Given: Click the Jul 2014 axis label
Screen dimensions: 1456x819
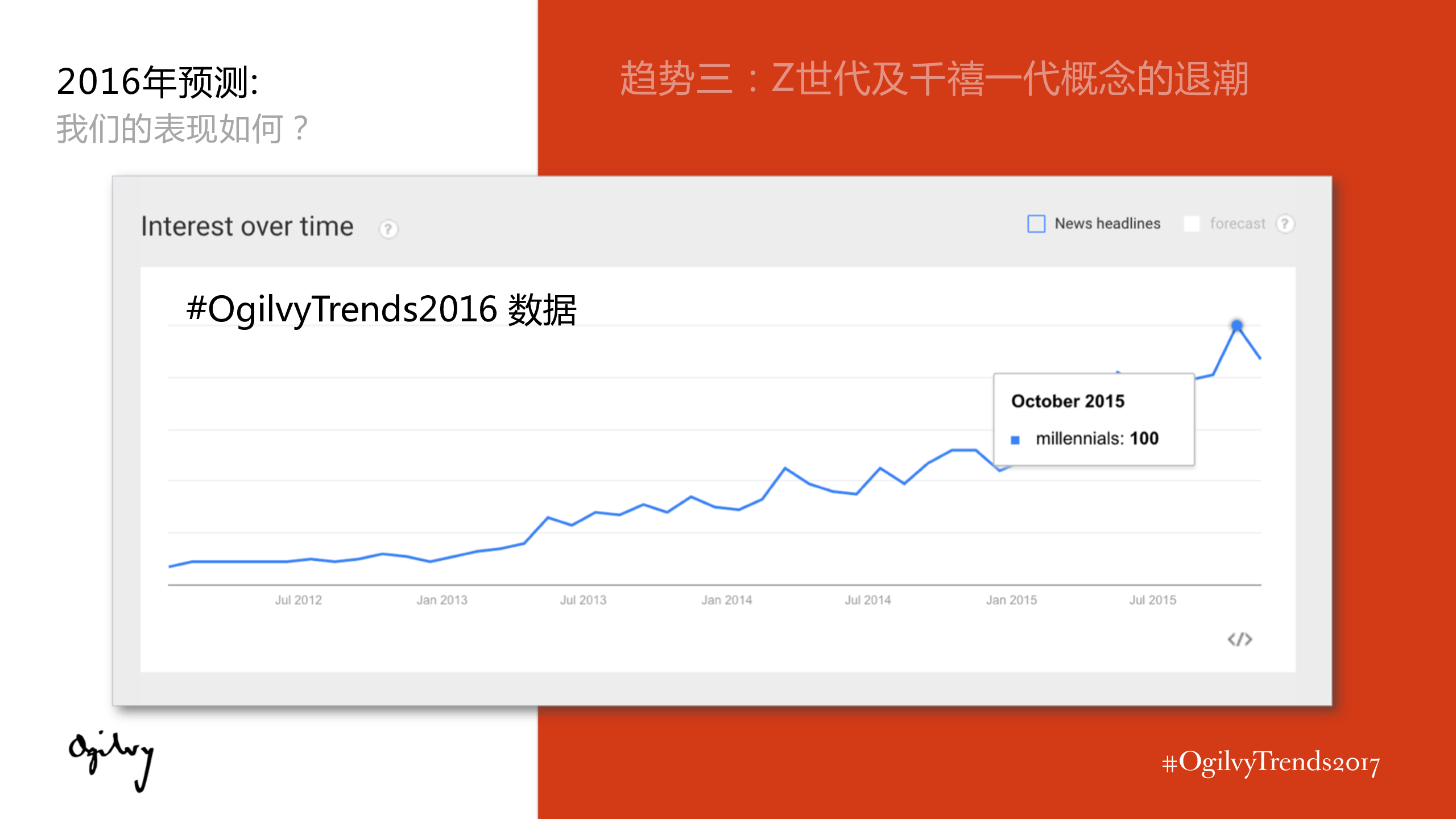Looking at the screenshot, I should coord(867,600).
